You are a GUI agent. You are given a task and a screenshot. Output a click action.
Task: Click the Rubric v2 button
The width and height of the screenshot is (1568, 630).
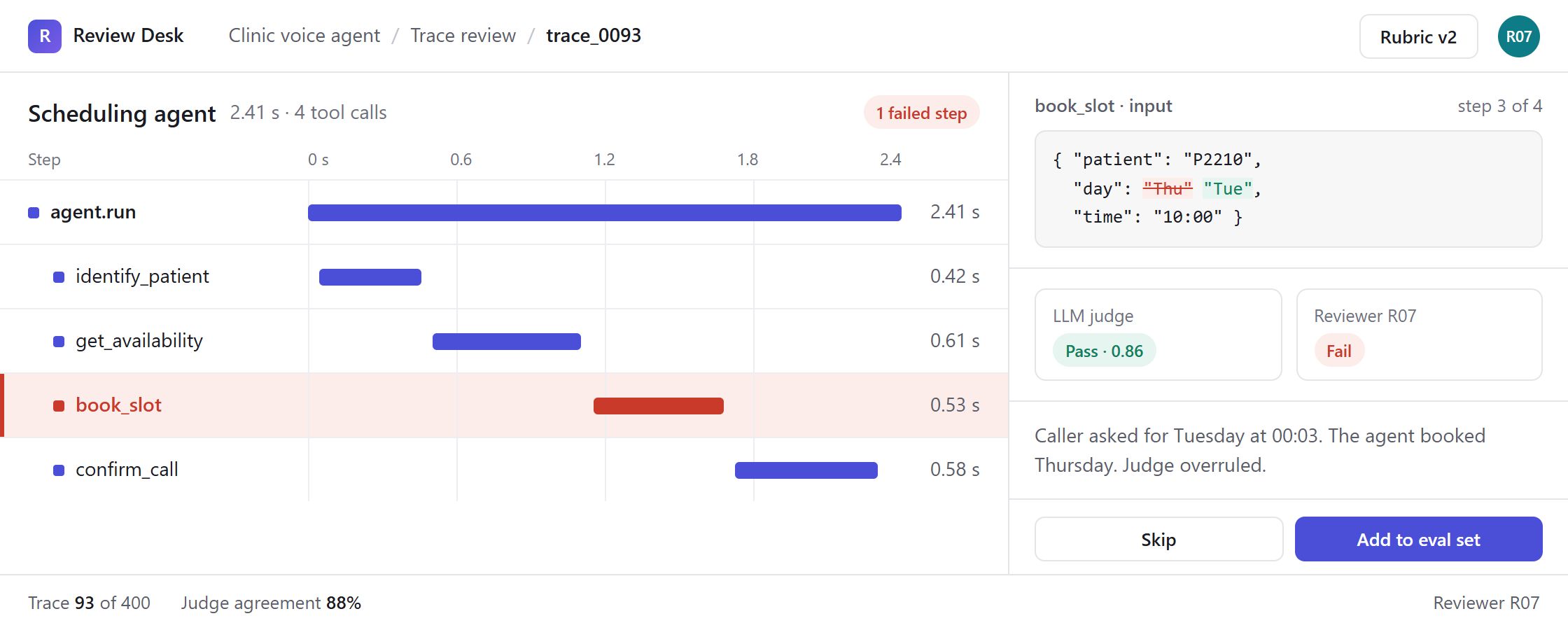click(1418, 36)
